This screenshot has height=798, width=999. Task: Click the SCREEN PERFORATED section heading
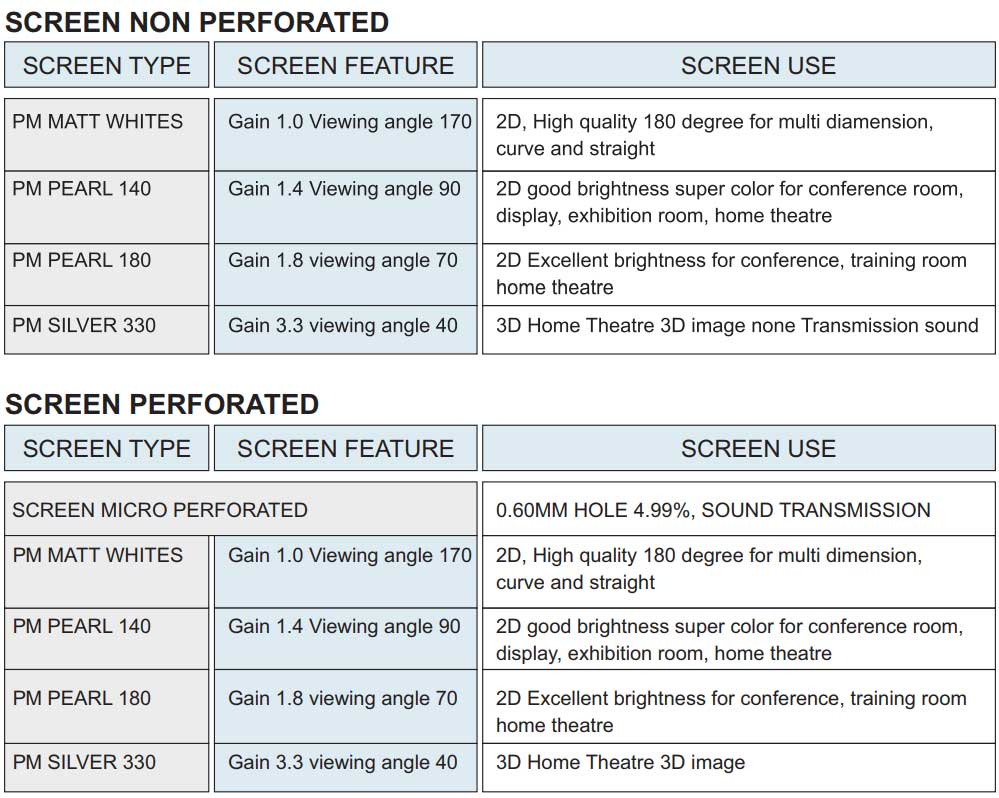tap(162, 404)
